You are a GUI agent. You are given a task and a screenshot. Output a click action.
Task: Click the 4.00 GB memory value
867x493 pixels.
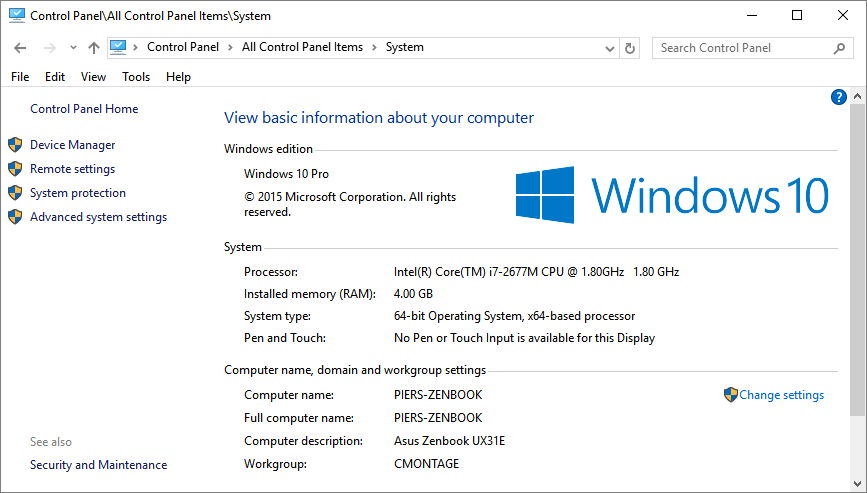point(413,293)
